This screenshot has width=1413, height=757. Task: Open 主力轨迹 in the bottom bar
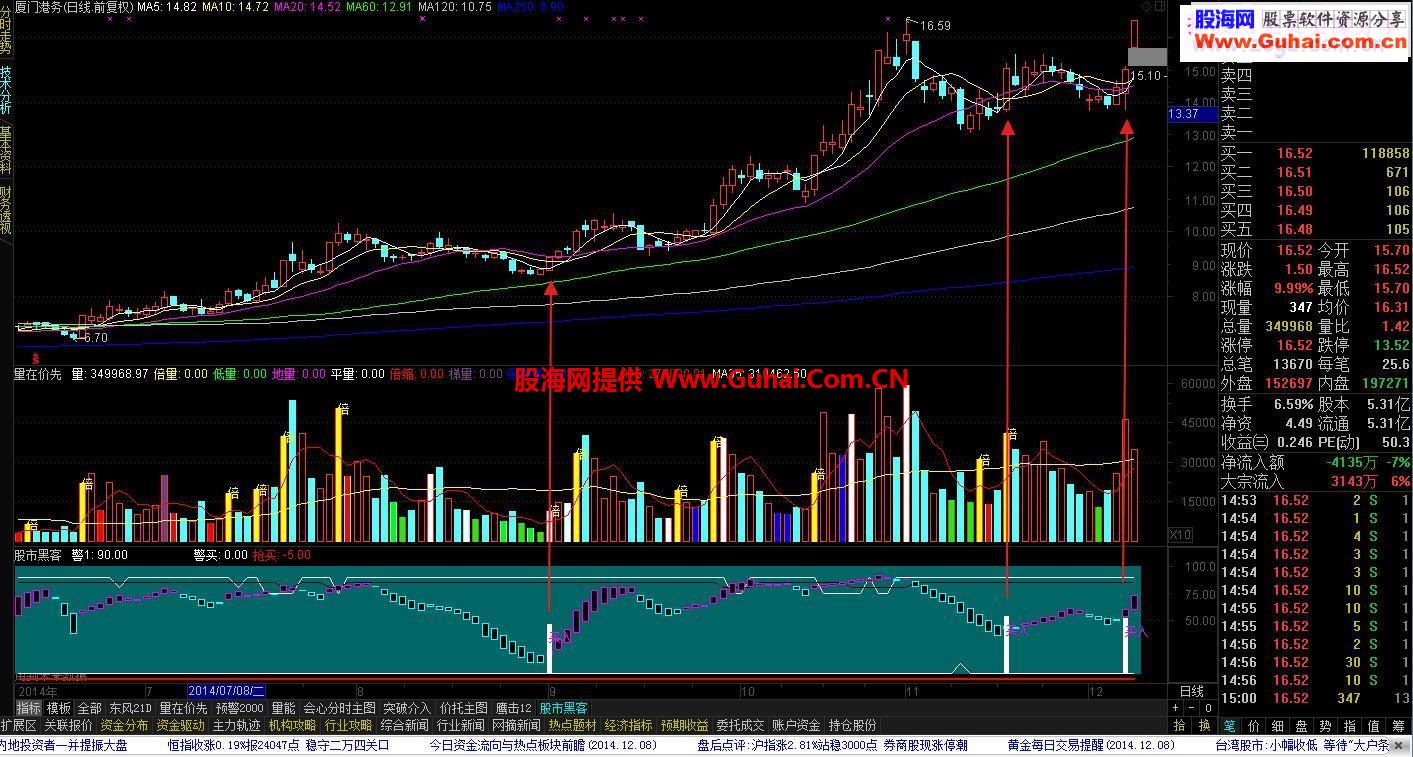tap(237, 725)
